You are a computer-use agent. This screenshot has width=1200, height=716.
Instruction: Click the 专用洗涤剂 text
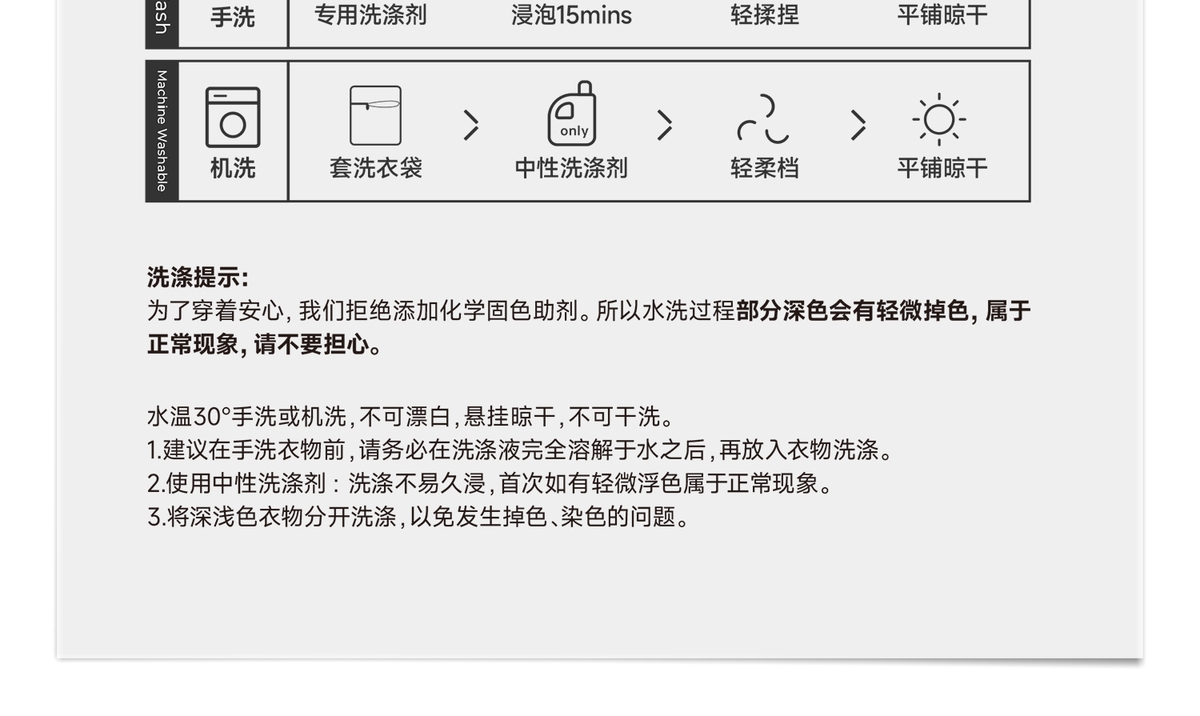371,15
